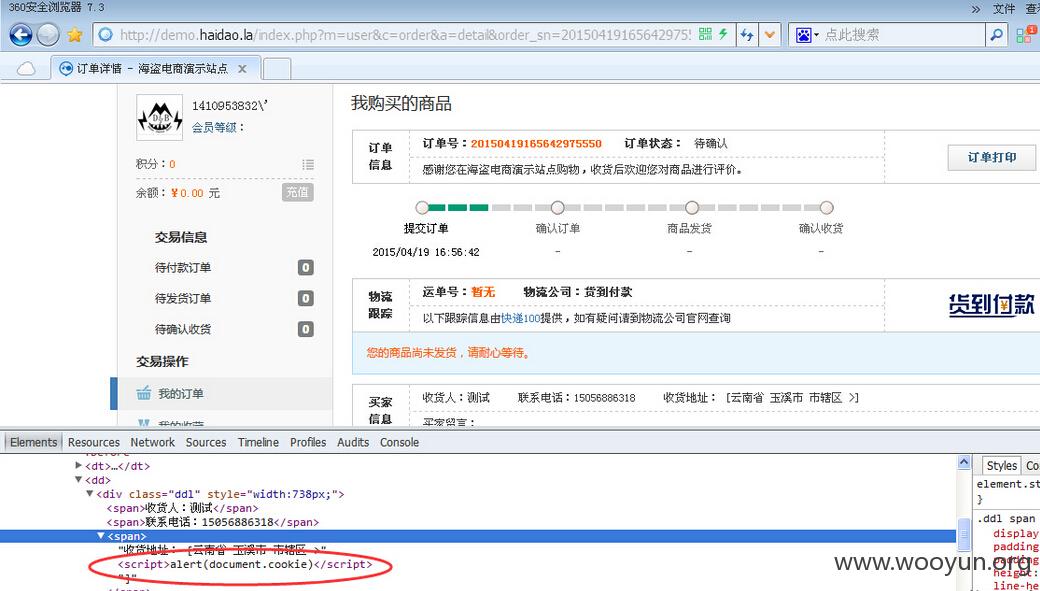Select 我的订单 in the sidebar
This screenshot has width=1040, height=591.
180,393
